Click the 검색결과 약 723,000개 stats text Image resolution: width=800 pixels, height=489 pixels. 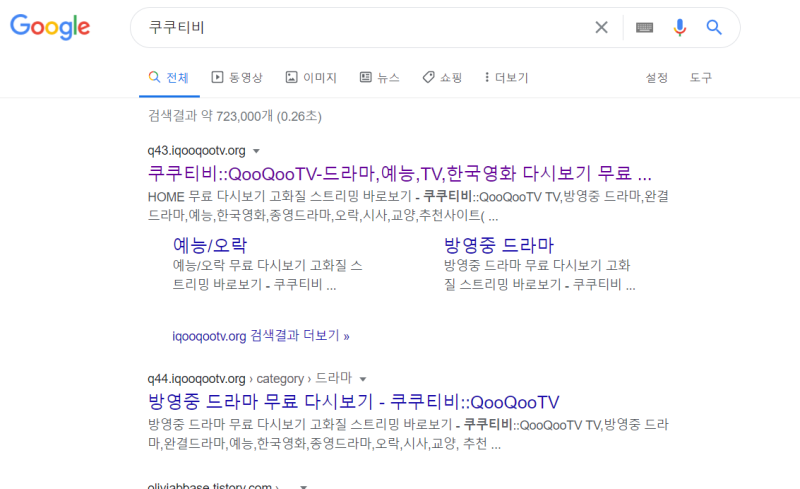point(235,116)
